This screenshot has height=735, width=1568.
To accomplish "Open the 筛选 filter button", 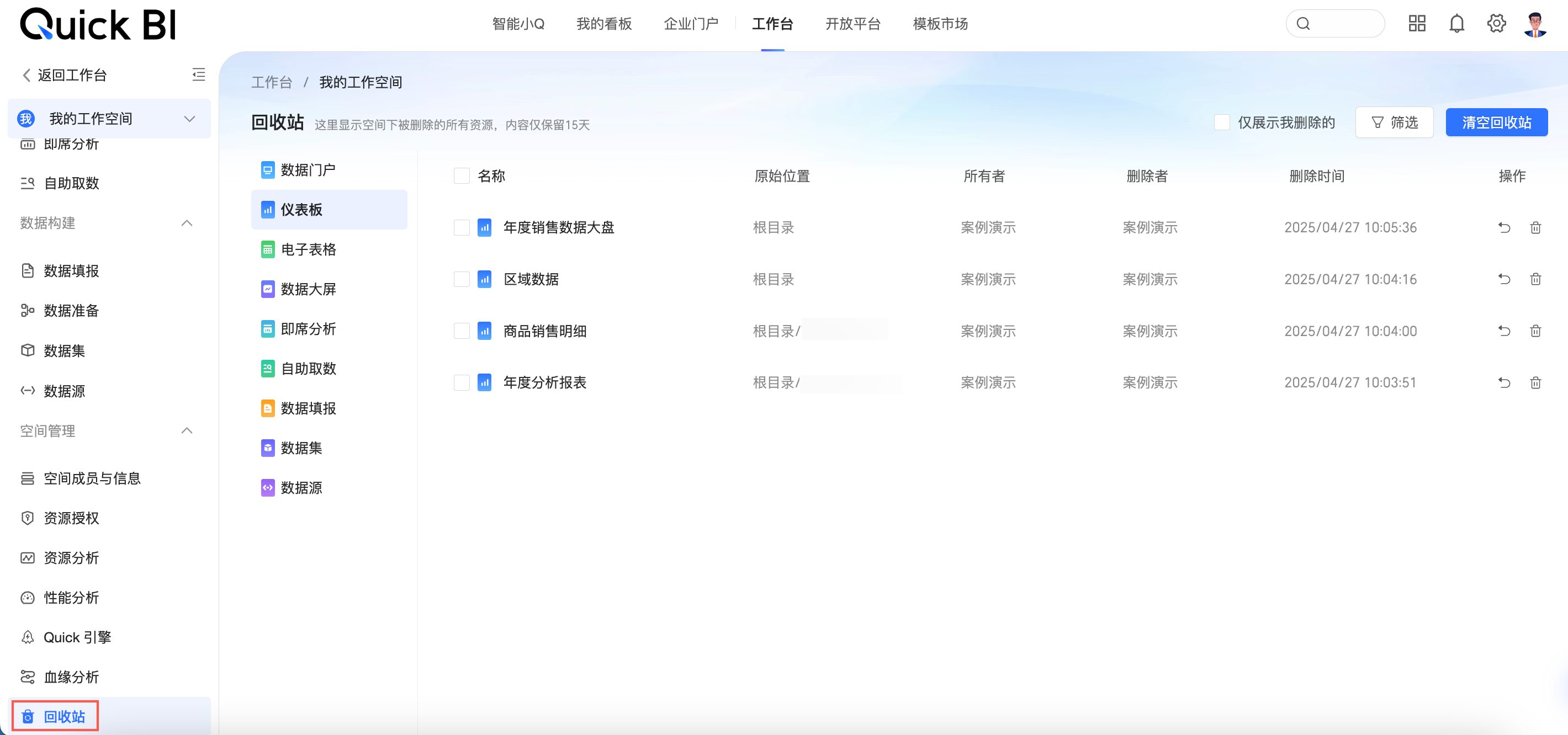I will tap(1394, 122).
